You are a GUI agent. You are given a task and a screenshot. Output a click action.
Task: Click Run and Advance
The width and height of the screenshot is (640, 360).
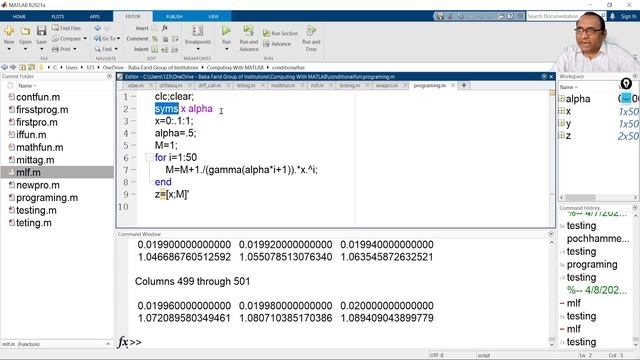[x=249, y=38]
